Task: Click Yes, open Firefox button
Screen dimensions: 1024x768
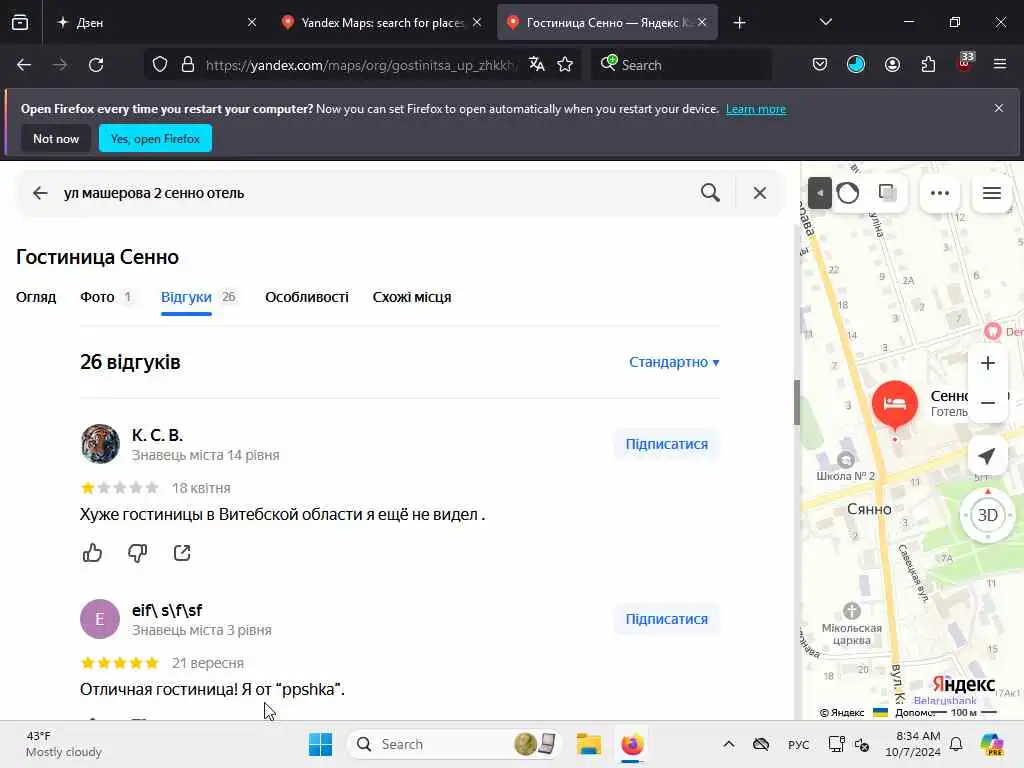Action: 155,138
